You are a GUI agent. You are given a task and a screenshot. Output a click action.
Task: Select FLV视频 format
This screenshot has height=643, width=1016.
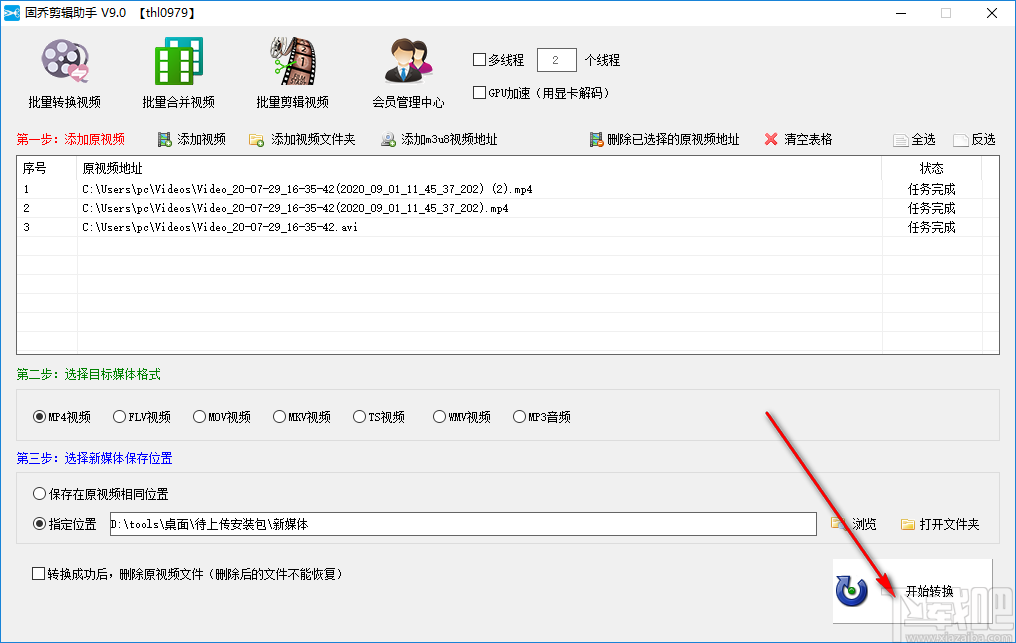[142, 417]
